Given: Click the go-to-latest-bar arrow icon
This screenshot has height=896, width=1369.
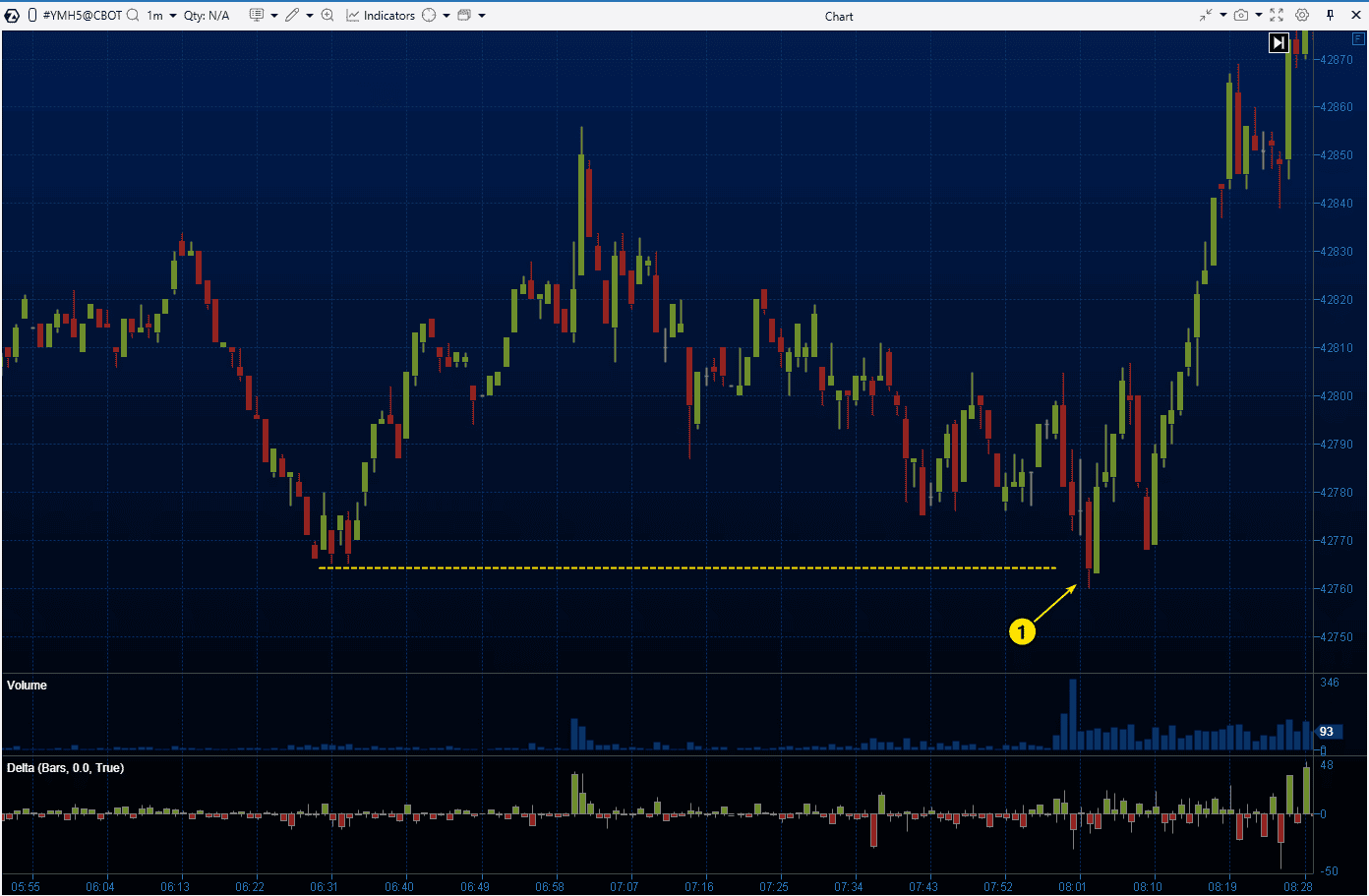Looking at the screenshot, I should [1278, 42].
